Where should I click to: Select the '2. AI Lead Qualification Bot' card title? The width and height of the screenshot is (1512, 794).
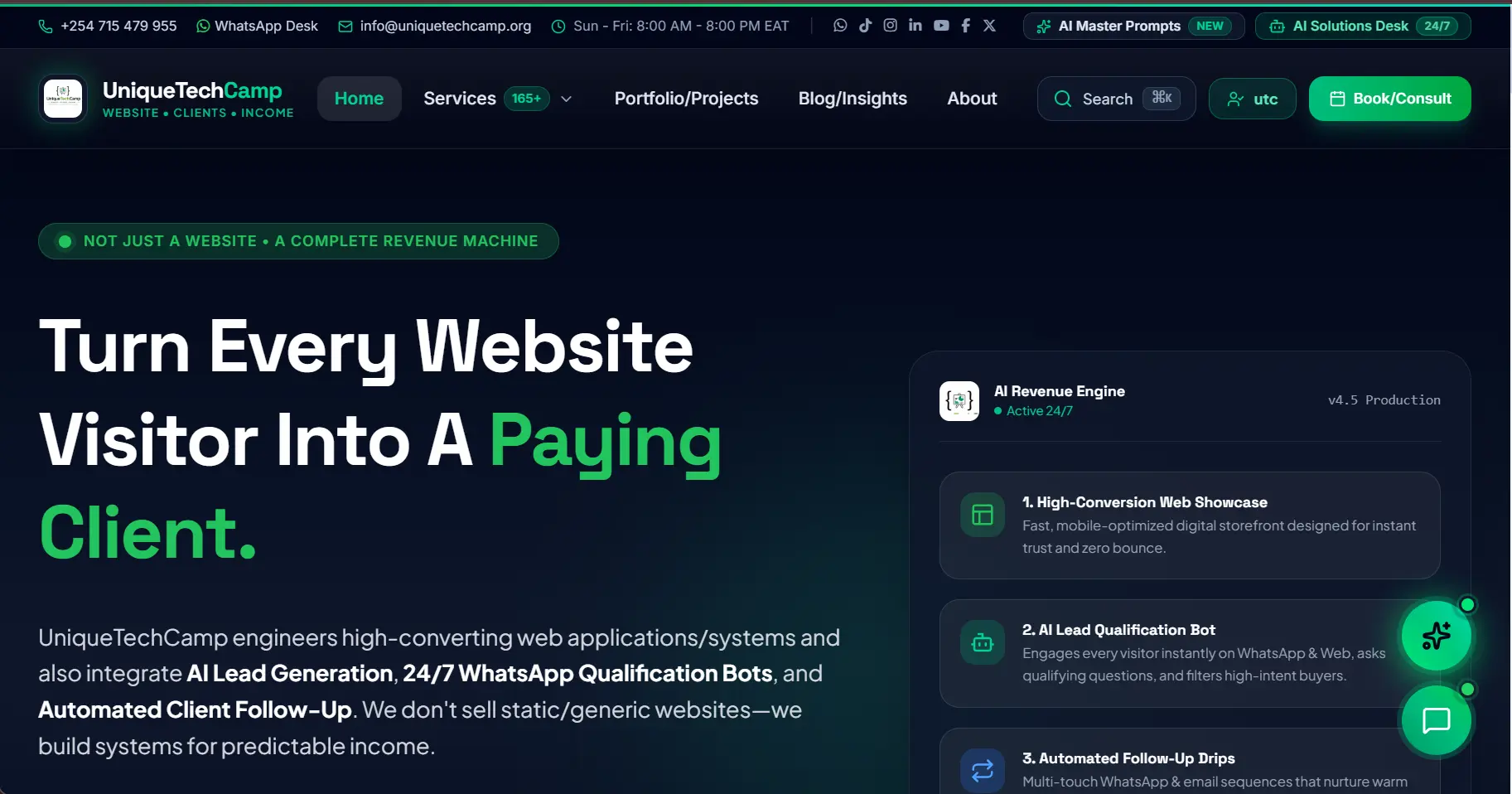click(1118, 630)
